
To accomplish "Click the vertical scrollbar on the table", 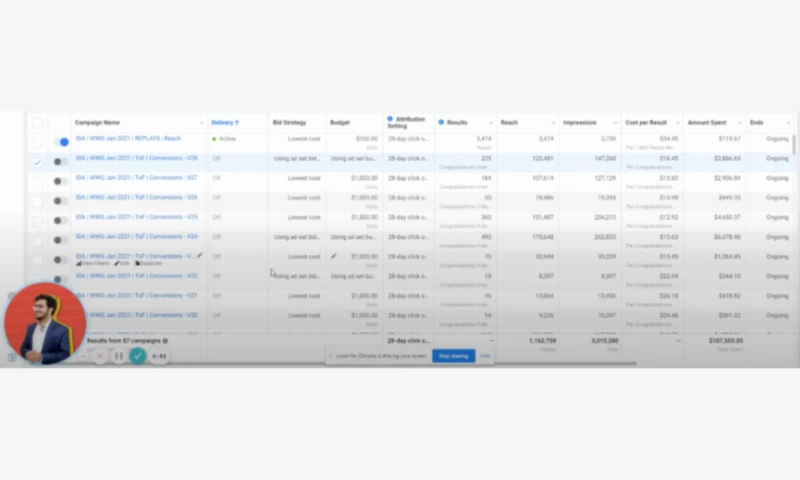I will (795, 145).
